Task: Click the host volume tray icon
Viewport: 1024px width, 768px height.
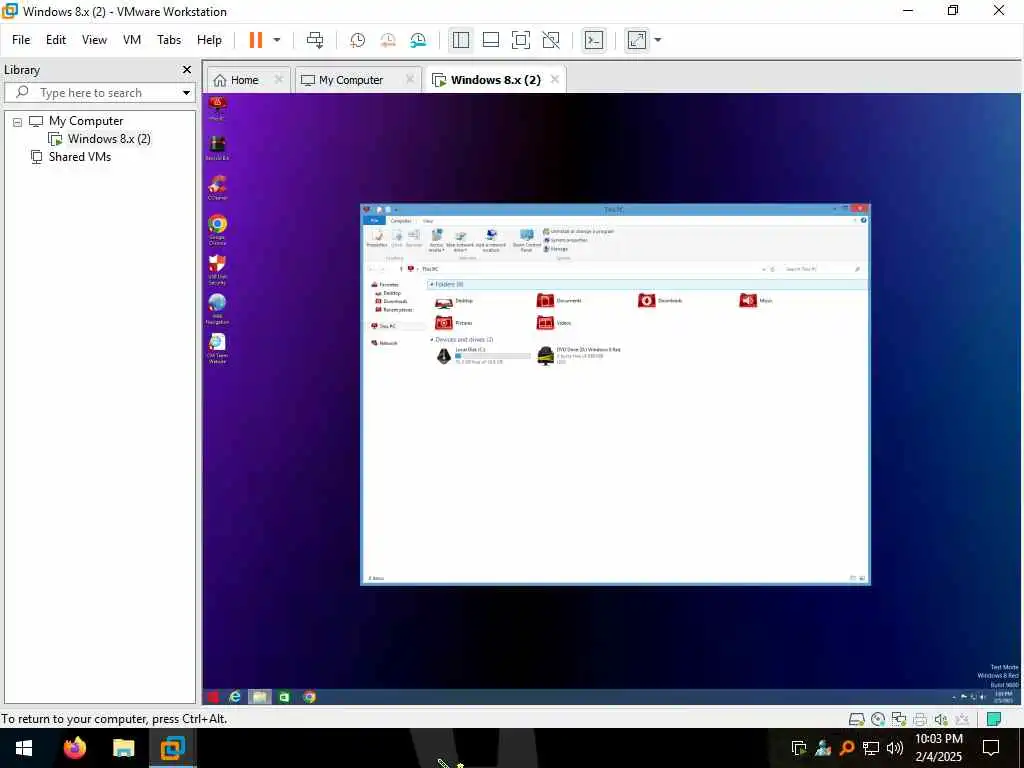Action: tap(895, 748)
